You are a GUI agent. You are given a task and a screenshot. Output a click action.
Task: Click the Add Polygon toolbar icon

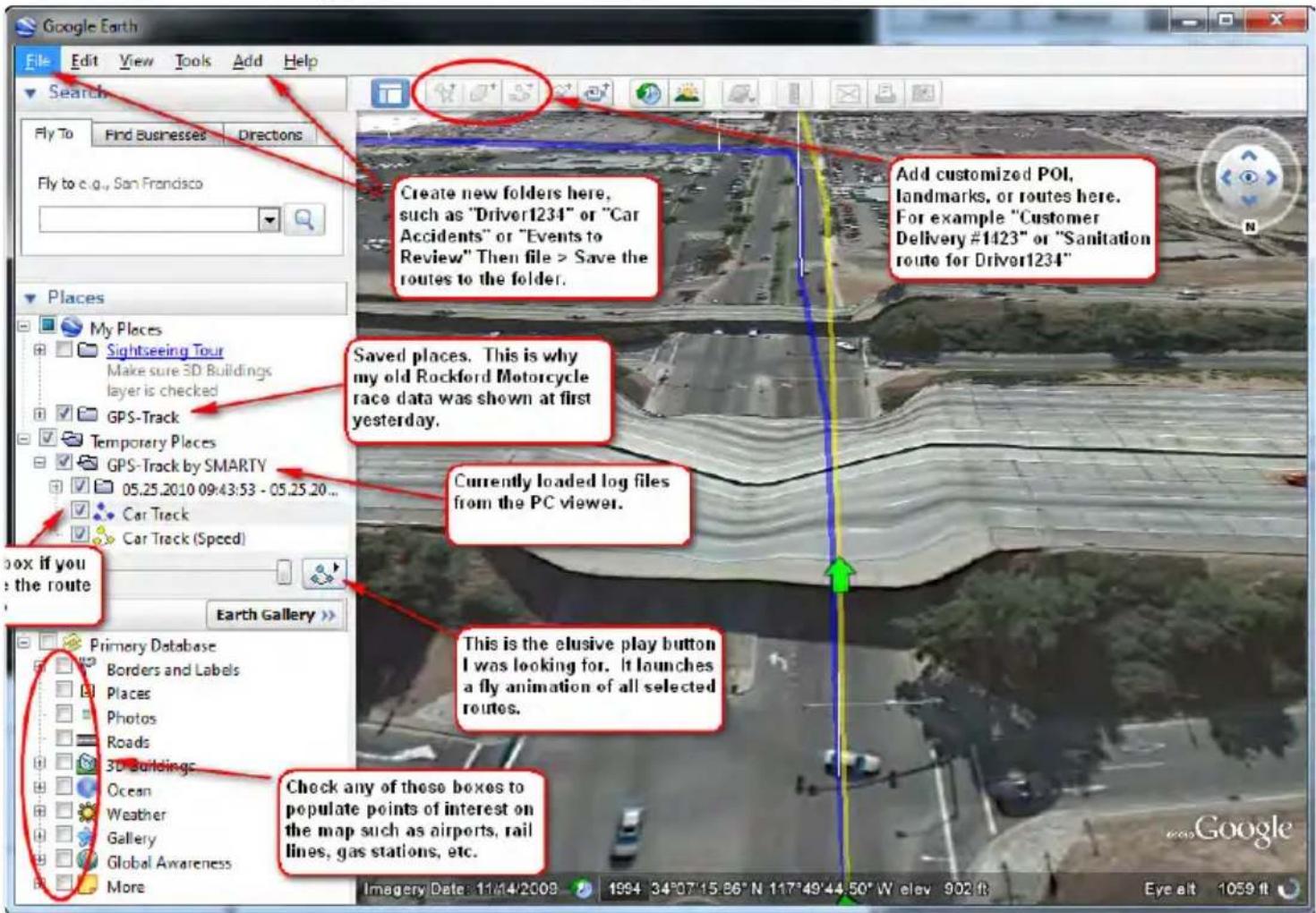tap(482, 92)
